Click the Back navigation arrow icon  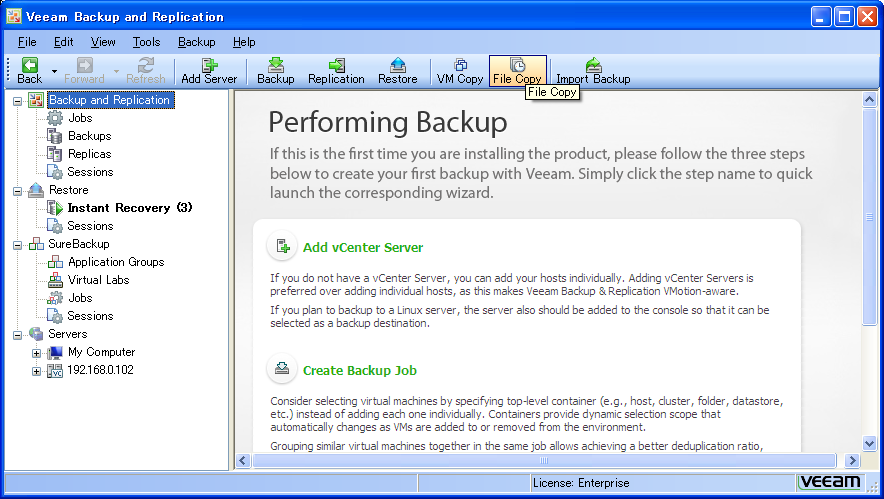30,65
